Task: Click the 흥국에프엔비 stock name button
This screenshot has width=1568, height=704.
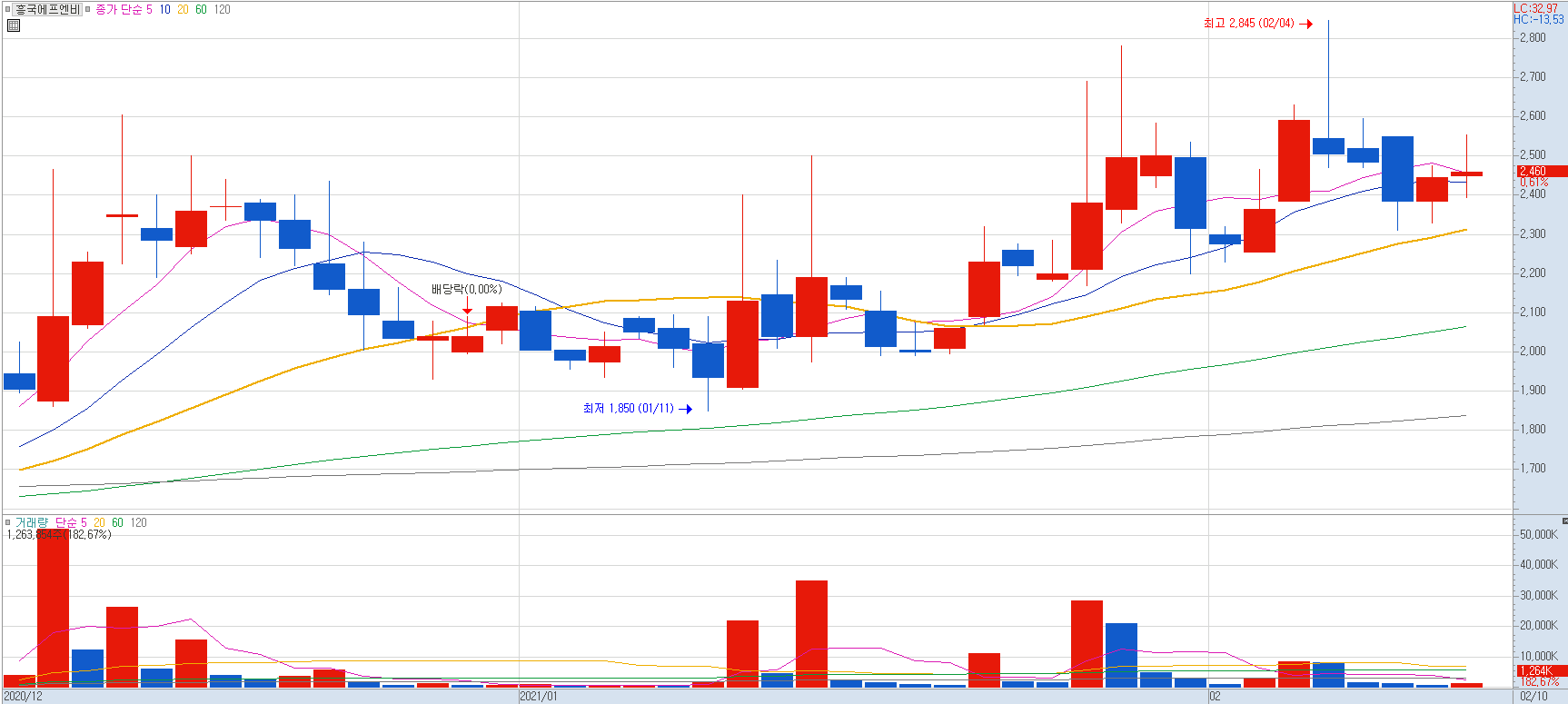Action: point(47,9)
